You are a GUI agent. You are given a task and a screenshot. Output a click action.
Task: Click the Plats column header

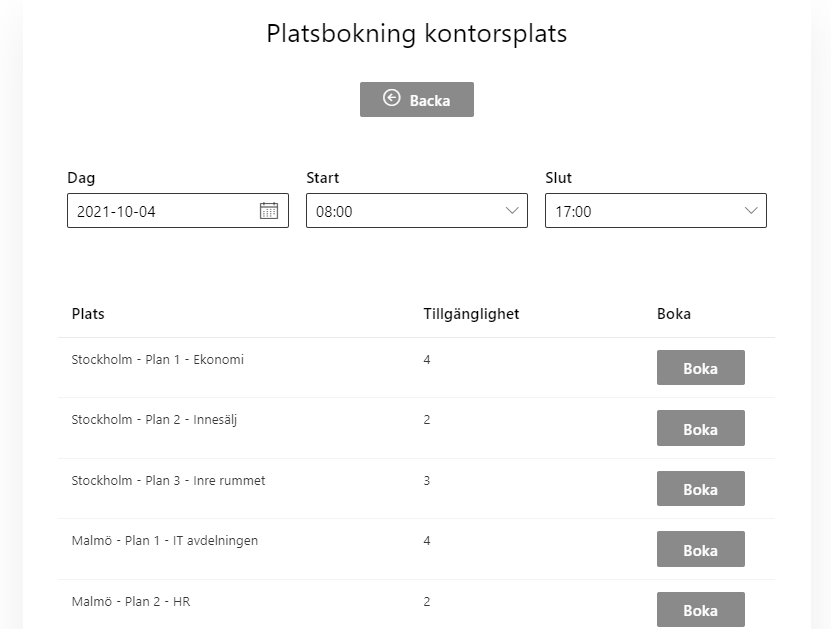click(x=88, y=314)
